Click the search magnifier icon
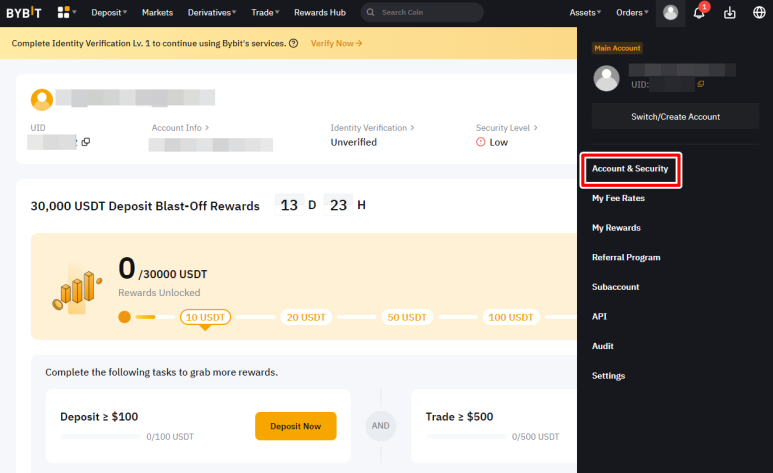This screenshot has width=773, height=473. coord(370,12)
